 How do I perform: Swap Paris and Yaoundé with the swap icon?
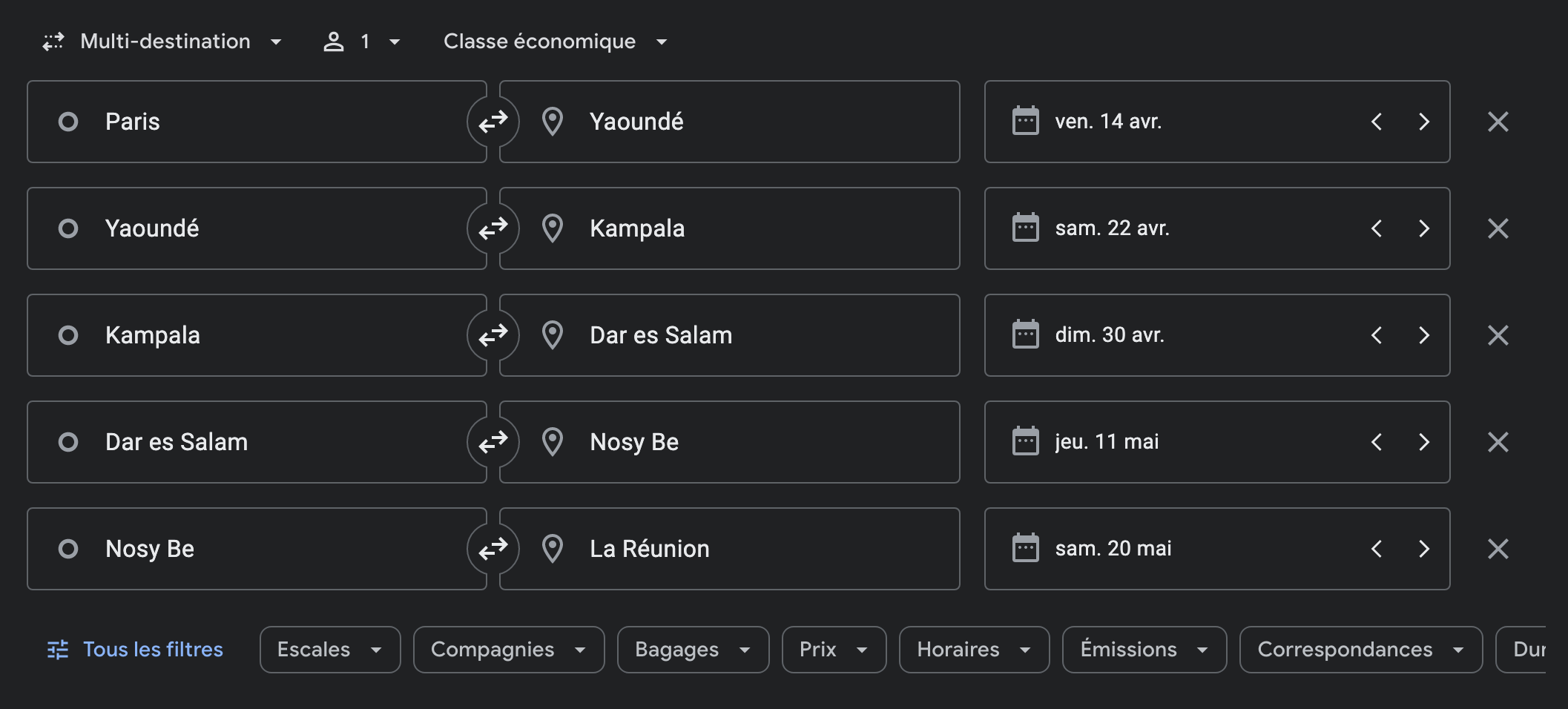click(x=493, y=122)
